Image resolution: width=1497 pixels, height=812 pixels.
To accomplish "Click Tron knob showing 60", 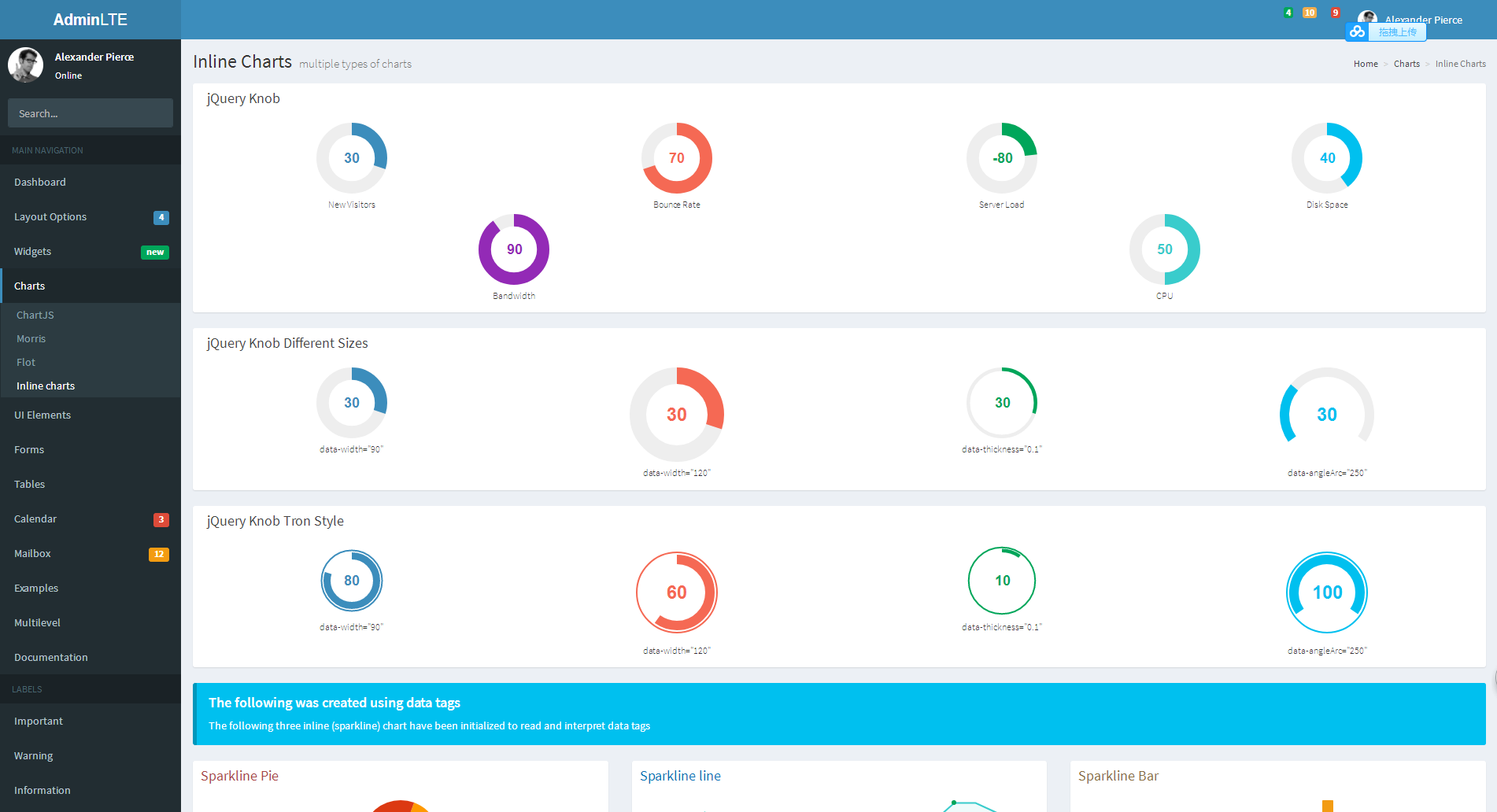I will pyautogui.click(x=677, y=592).
